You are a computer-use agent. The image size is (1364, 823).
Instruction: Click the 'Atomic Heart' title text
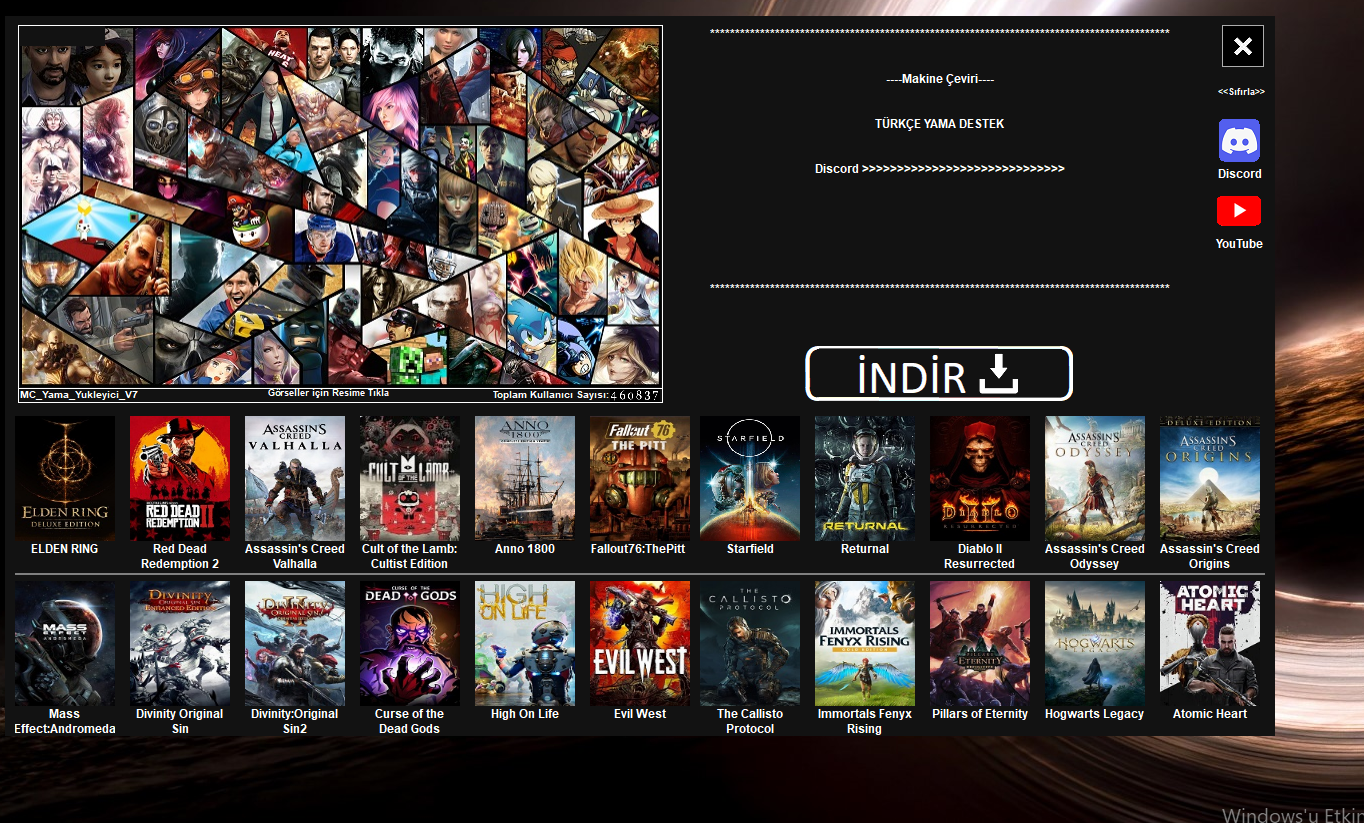(1210, 714)
